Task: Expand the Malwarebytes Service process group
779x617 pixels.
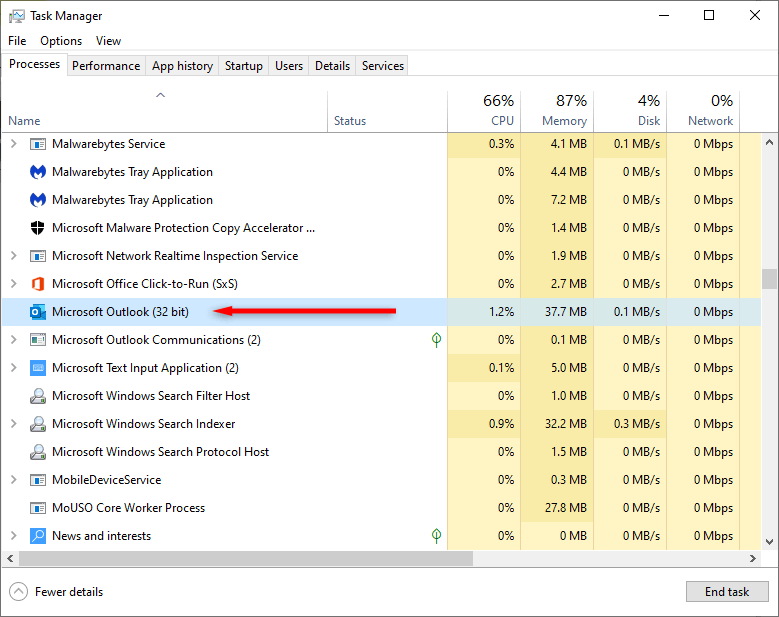Action: click(13, 144)
